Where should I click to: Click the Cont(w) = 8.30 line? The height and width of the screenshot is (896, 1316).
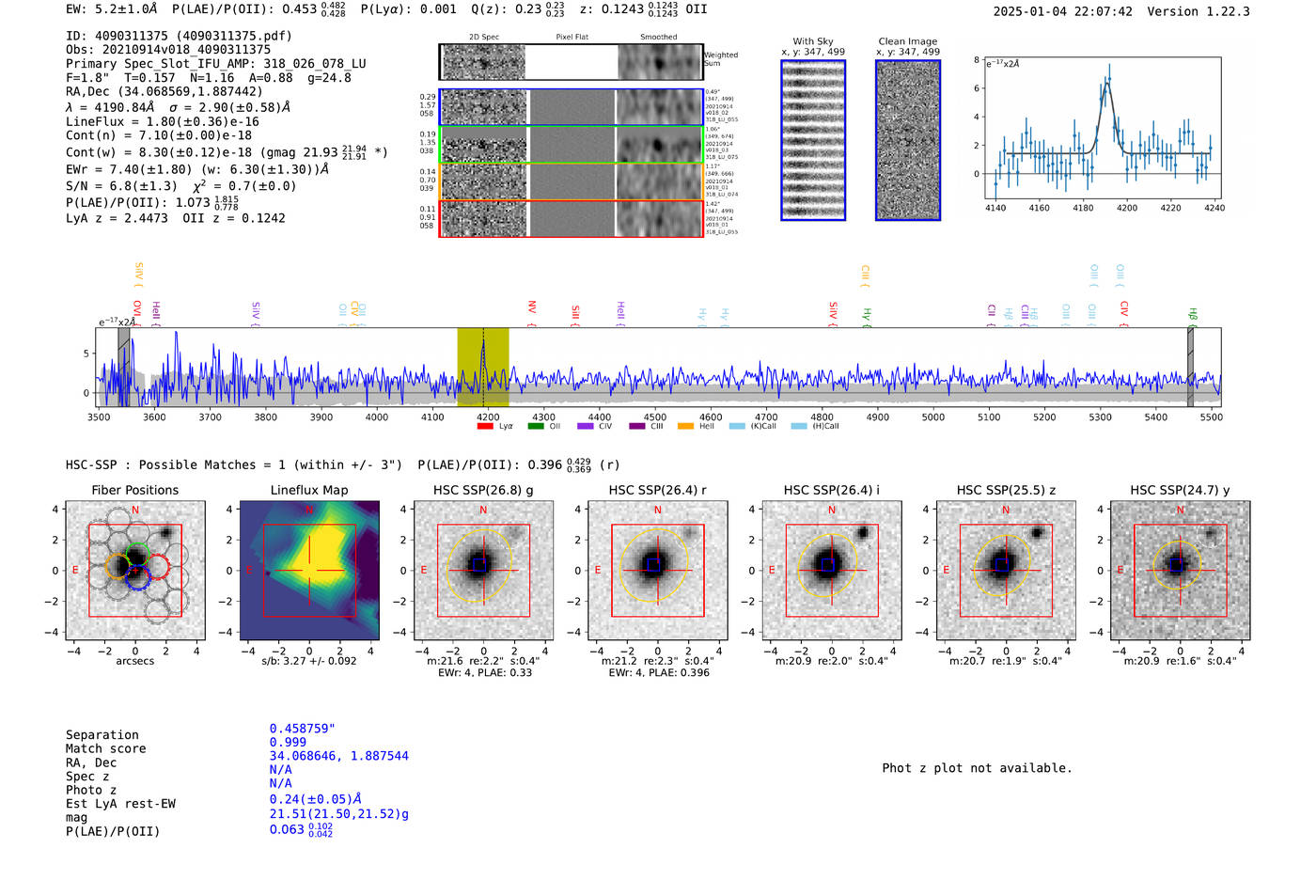(x=227, y=151)
